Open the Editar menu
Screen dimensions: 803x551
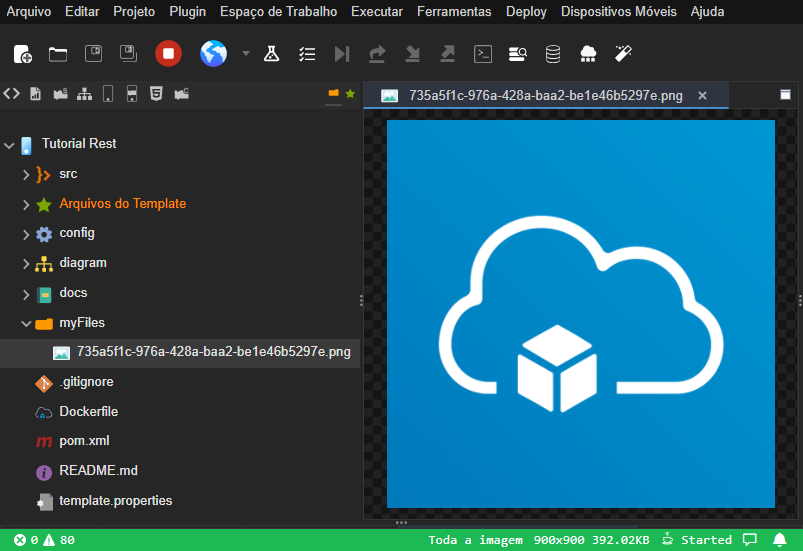82,11
